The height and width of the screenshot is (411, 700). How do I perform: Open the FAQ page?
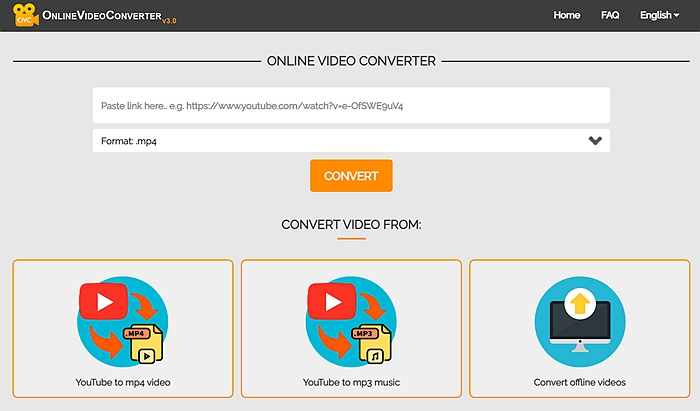(610, 15)
